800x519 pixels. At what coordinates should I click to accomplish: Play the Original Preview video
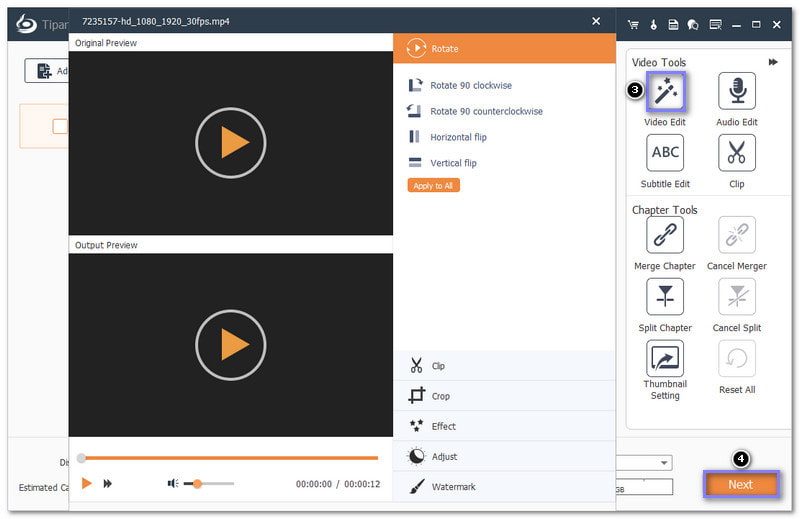pos(230,143)
